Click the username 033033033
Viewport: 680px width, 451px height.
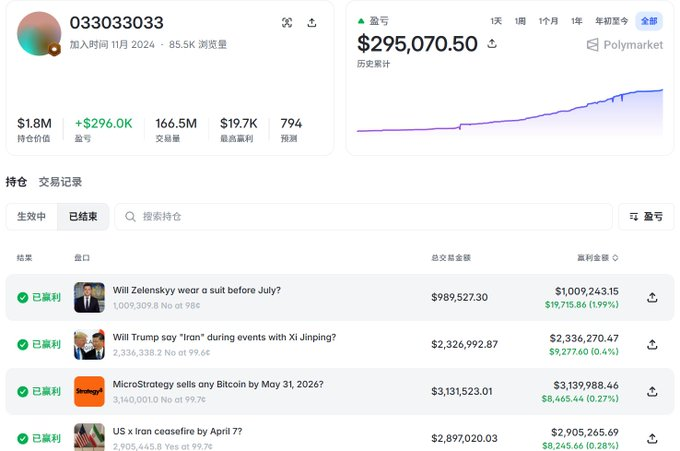117,23
